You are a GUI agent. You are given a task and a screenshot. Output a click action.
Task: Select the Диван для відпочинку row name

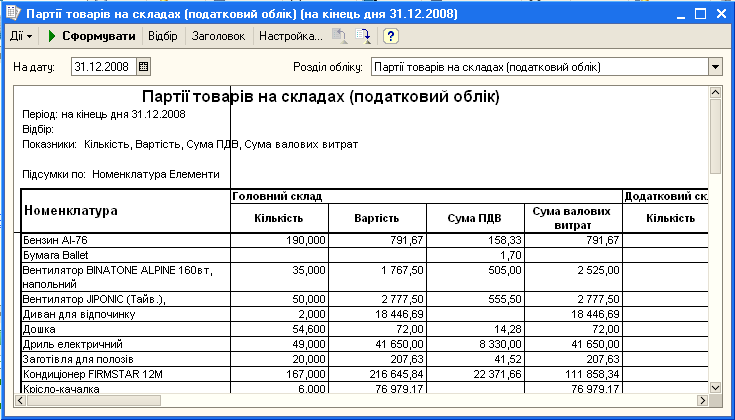(x=126, y=314)
